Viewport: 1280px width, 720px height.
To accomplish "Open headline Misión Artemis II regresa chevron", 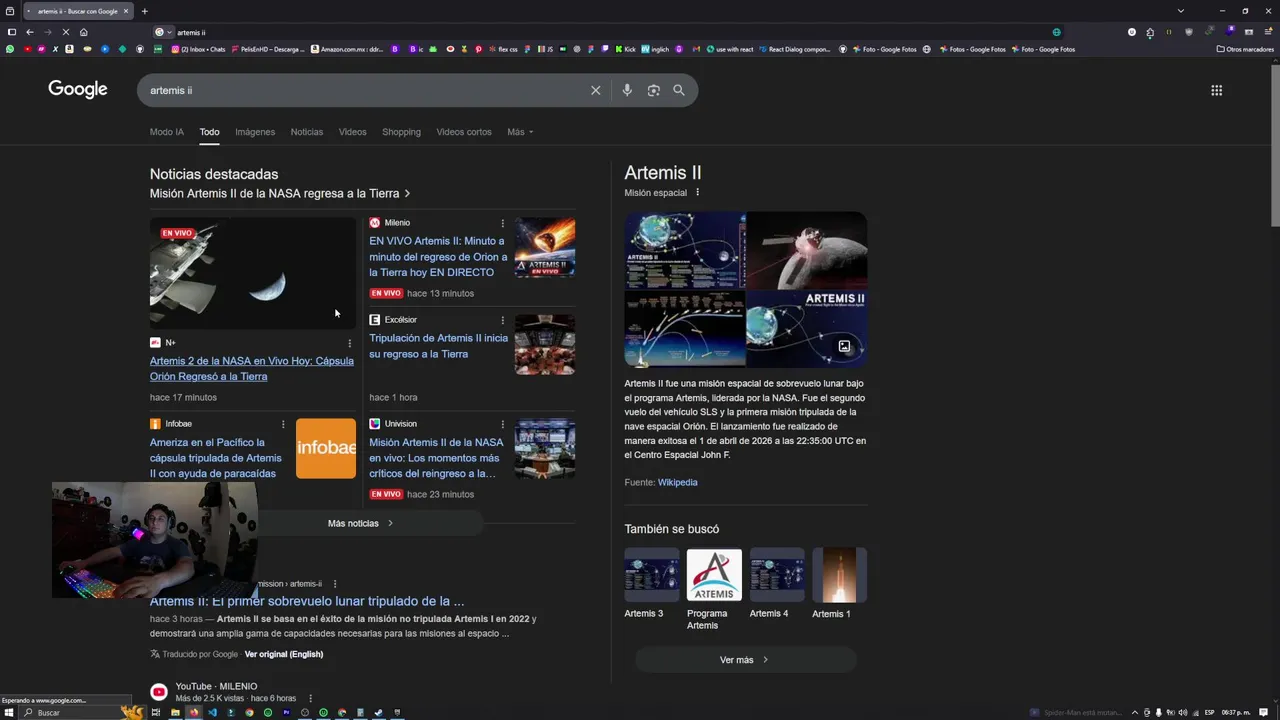I will pos(408,194).
